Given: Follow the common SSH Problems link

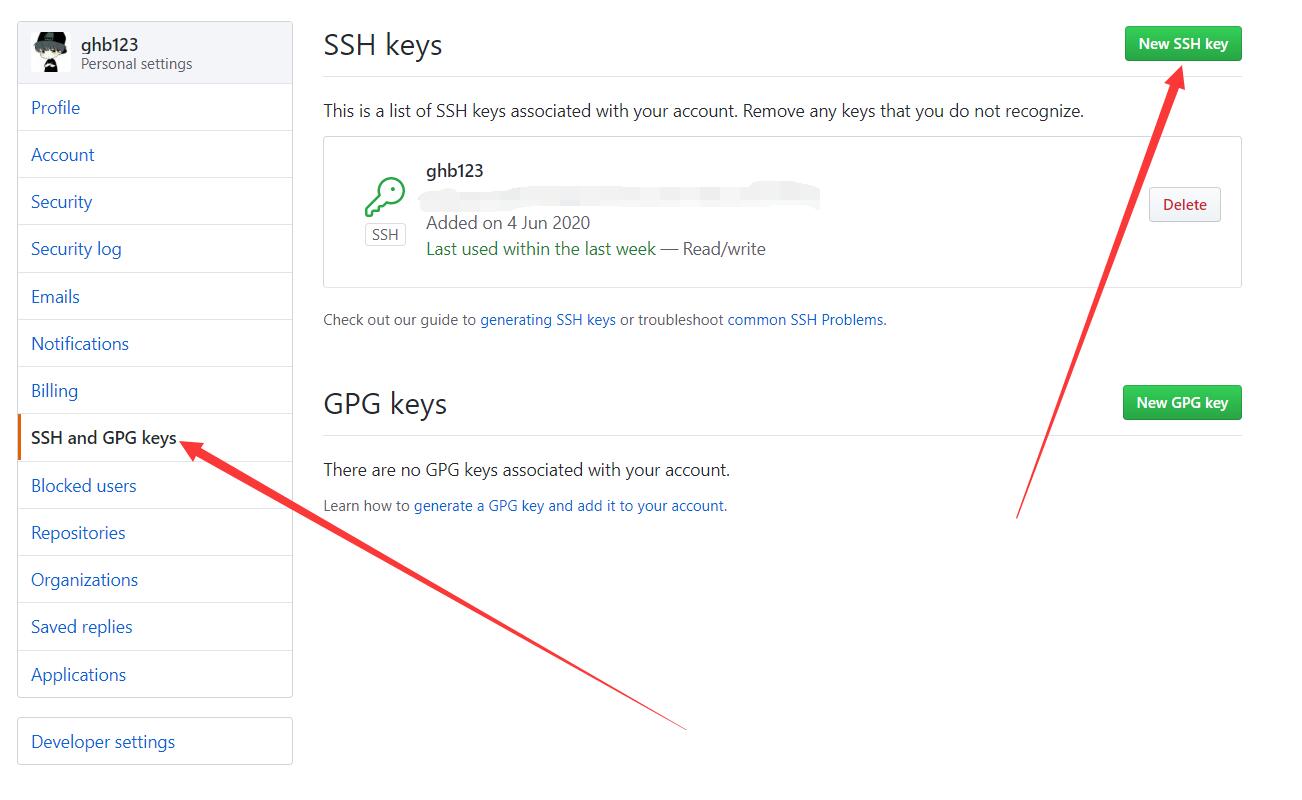Looking at the screenshot, I should coord(805,320).
